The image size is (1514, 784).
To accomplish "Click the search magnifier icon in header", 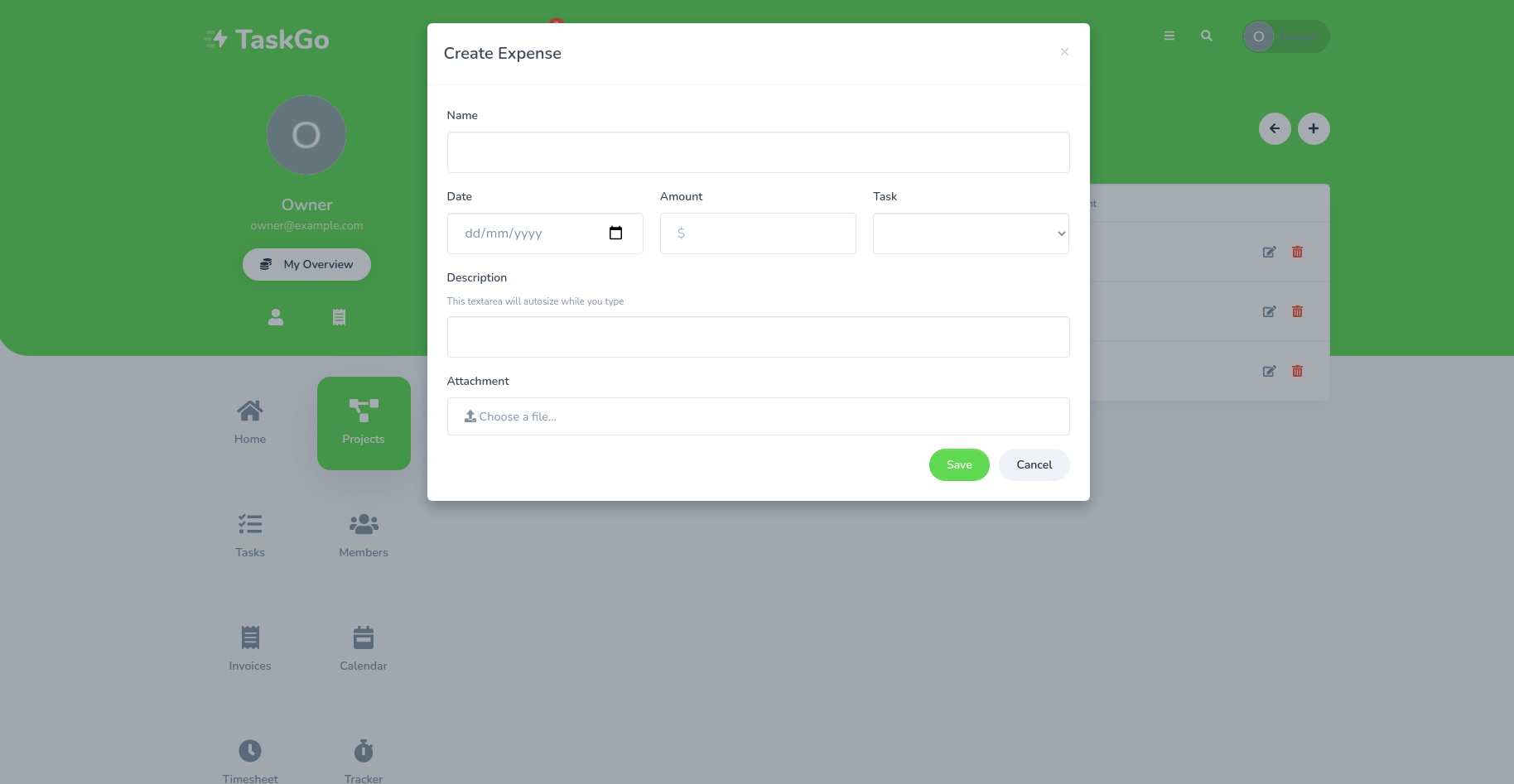I will coord(1207,36).
